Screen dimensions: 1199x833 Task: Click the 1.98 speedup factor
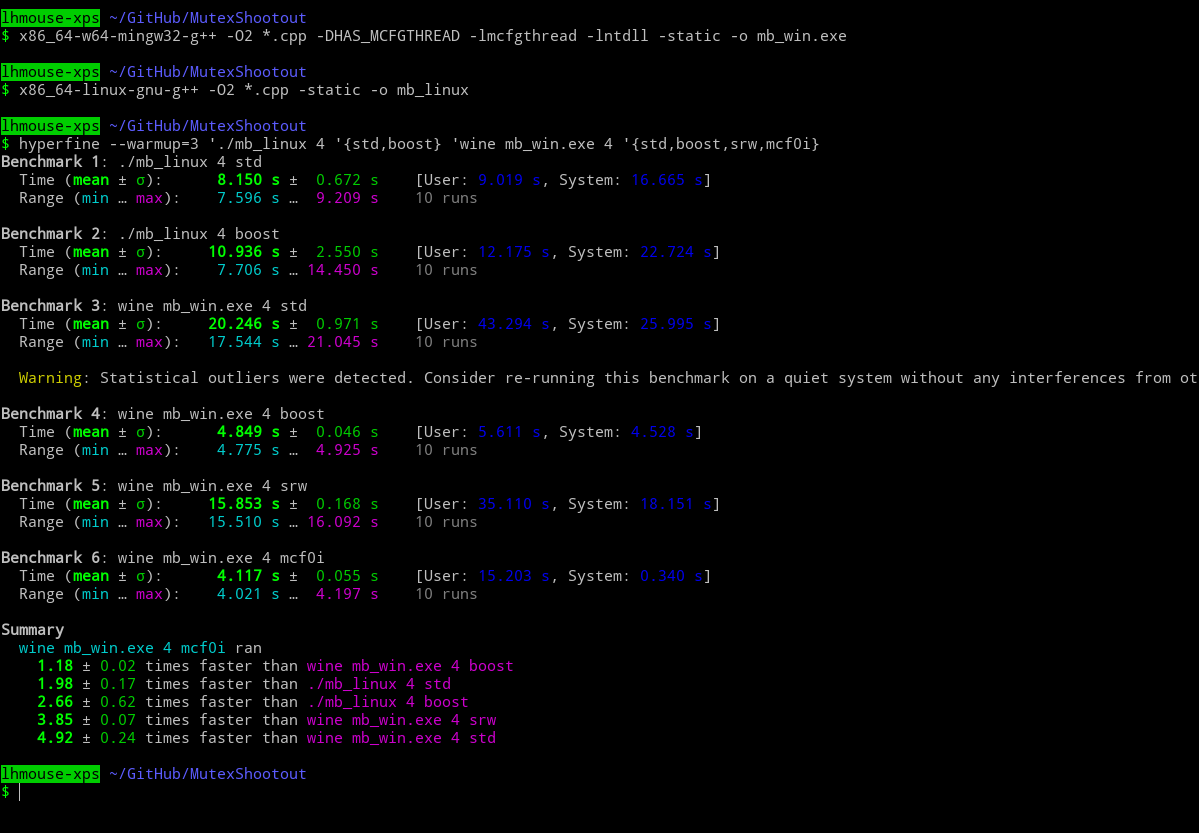pyautogui.click(x=55, y=684)
